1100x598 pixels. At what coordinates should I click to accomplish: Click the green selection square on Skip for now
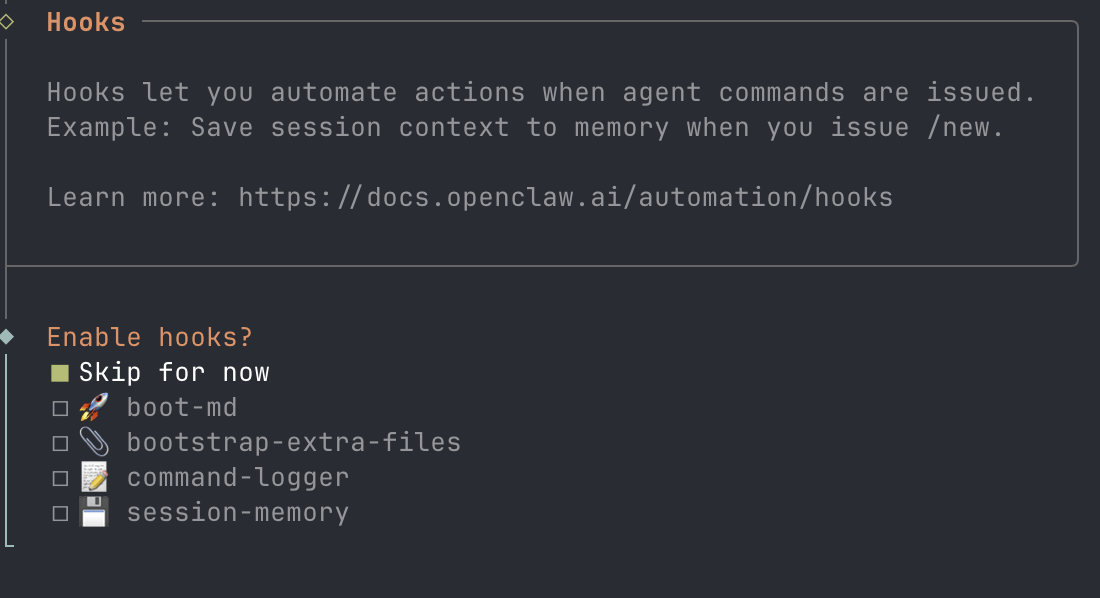60,371
